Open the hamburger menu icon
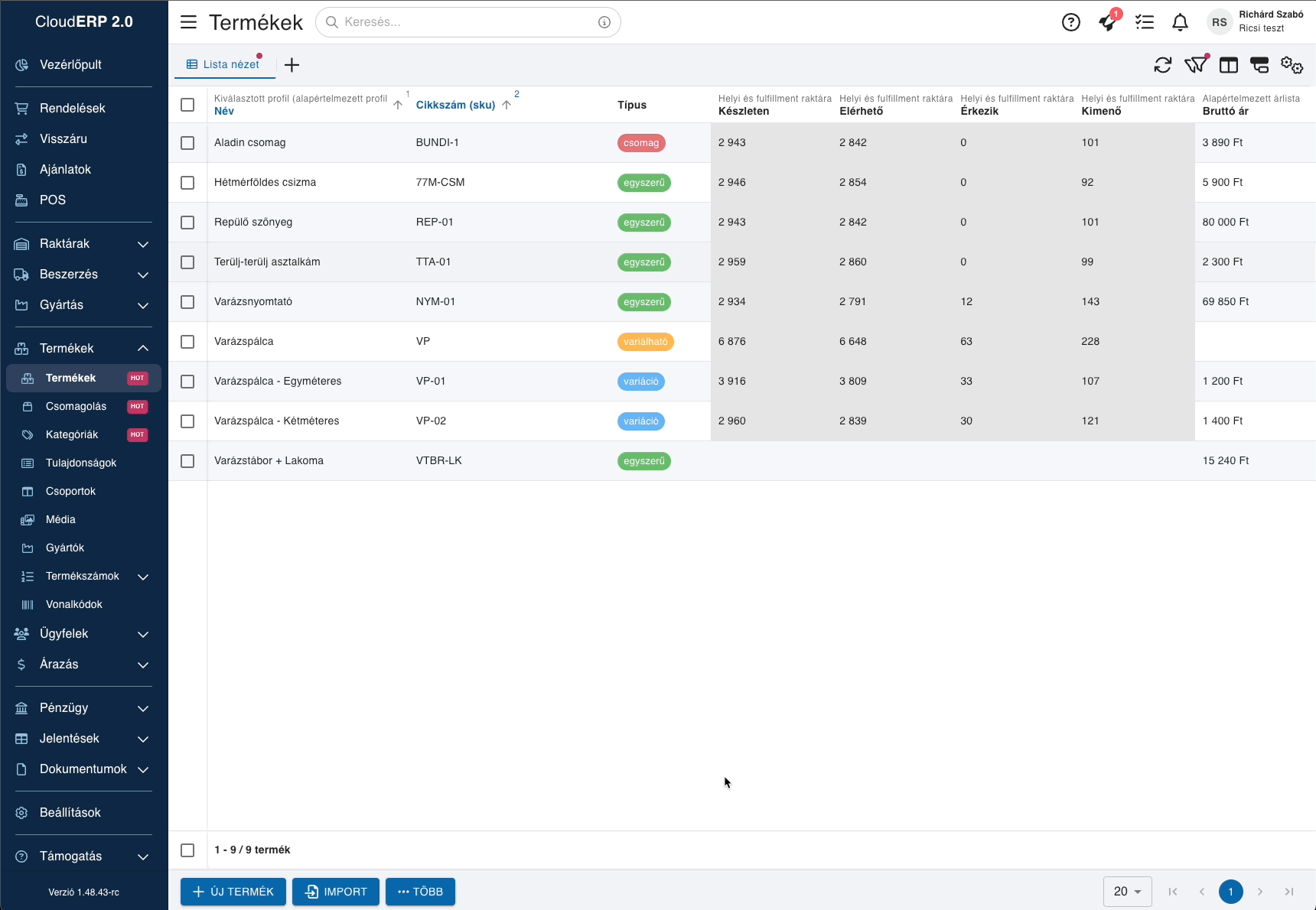 point(188,22)
